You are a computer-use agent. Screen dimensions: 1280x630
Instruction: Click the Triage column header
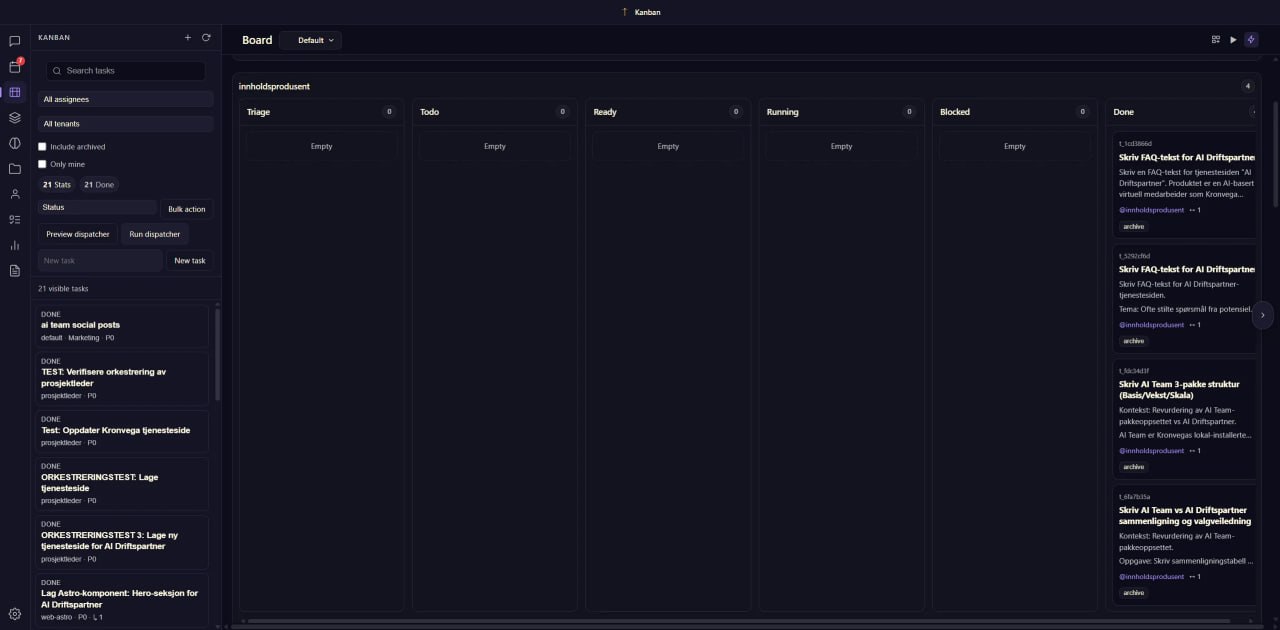point(321,112)
